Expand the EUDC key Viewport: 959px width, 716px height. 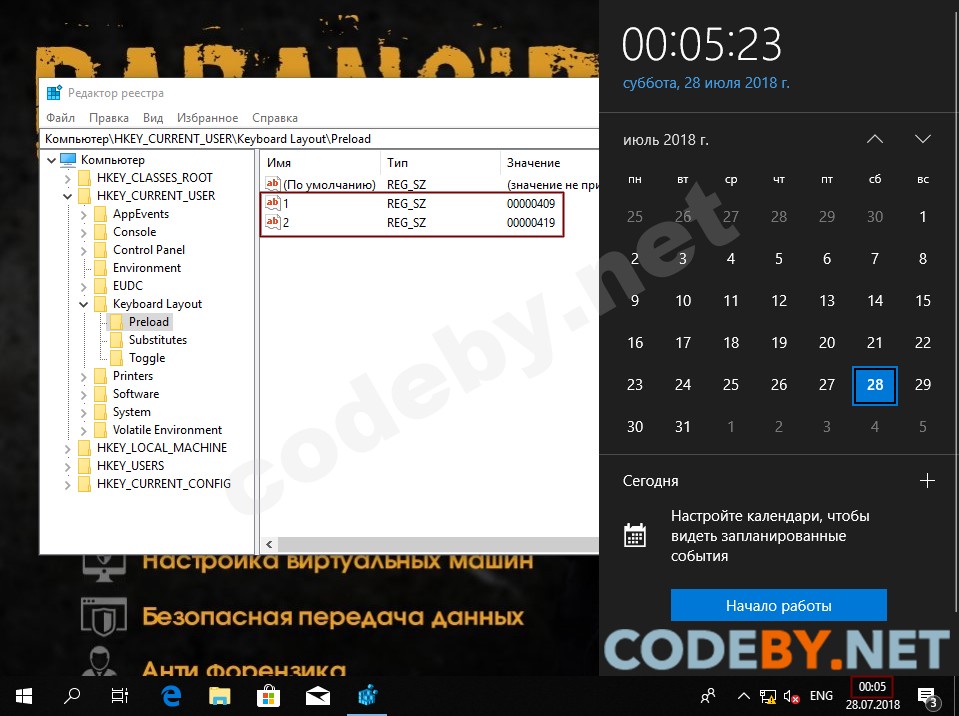pyautogui.click(x=84, y=286)
